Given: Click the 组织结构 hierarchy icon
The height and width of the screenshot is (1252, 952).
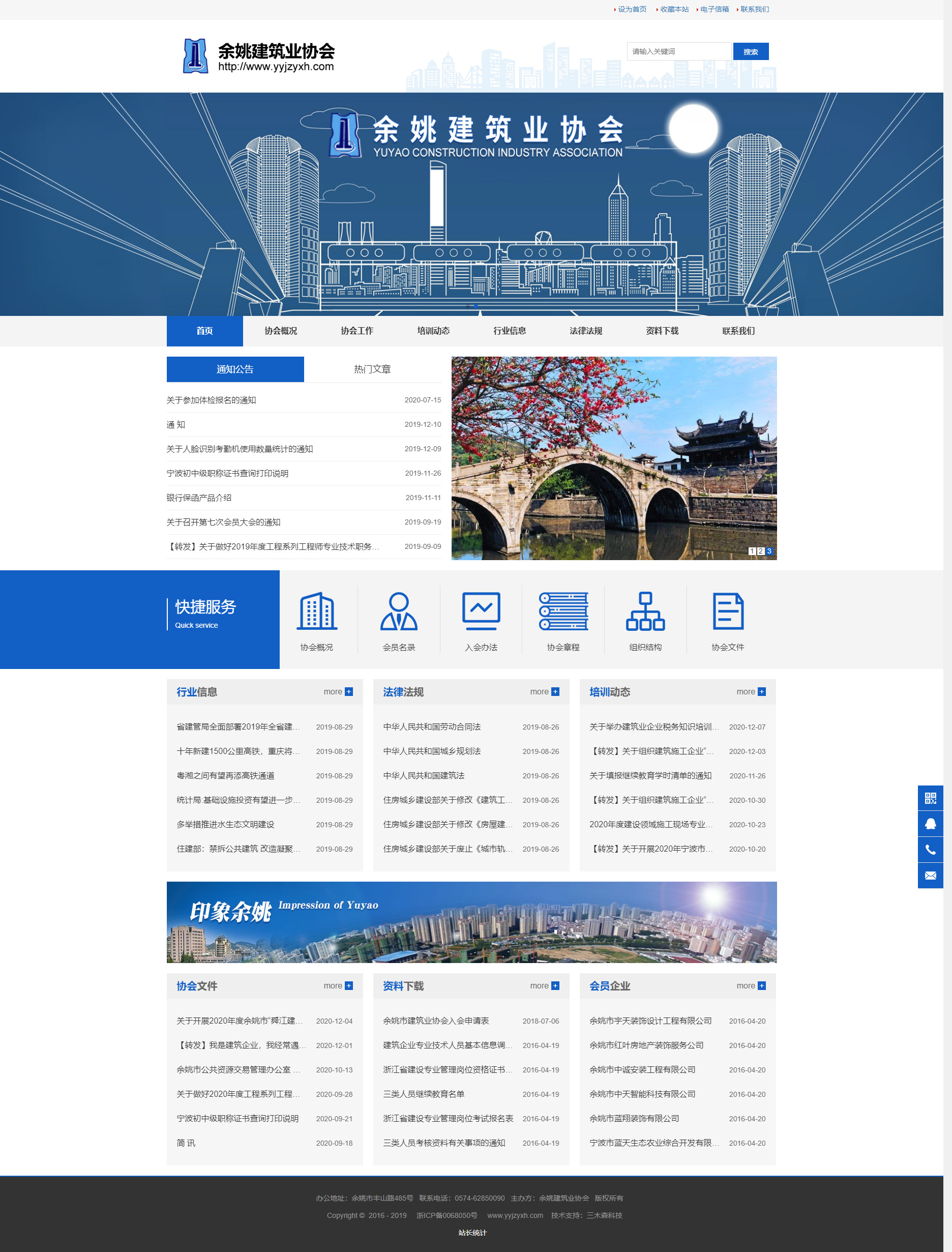Looking at the screenshot, I should pos(645,612).
